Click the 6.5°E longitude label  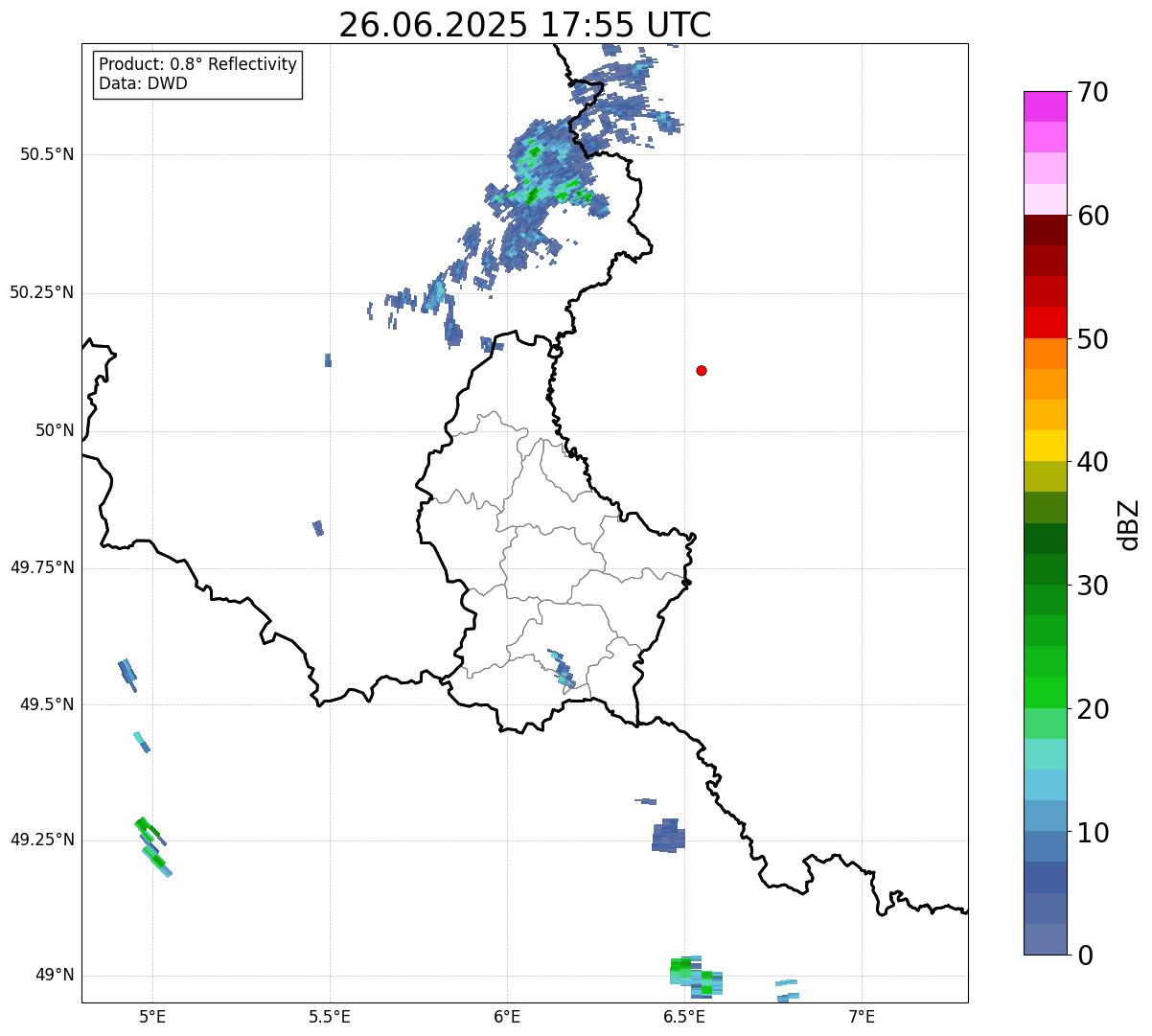click(684, 1016)
